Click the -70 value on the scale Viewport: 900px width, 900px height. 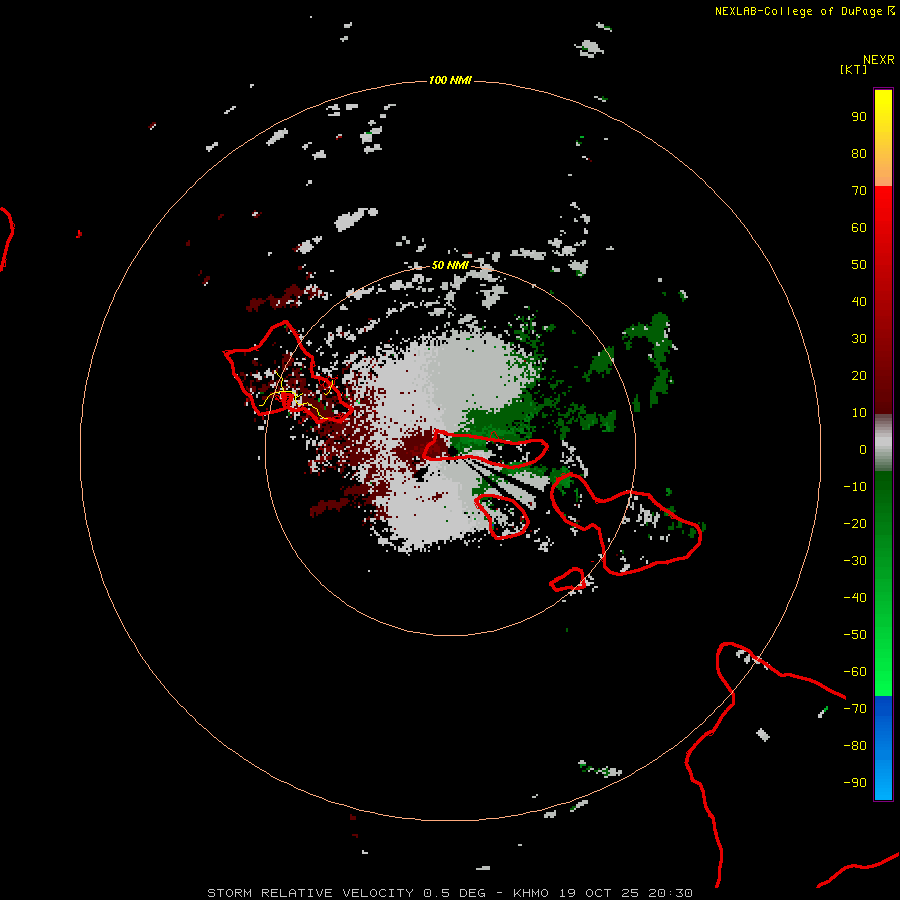(x=855, y=709)
